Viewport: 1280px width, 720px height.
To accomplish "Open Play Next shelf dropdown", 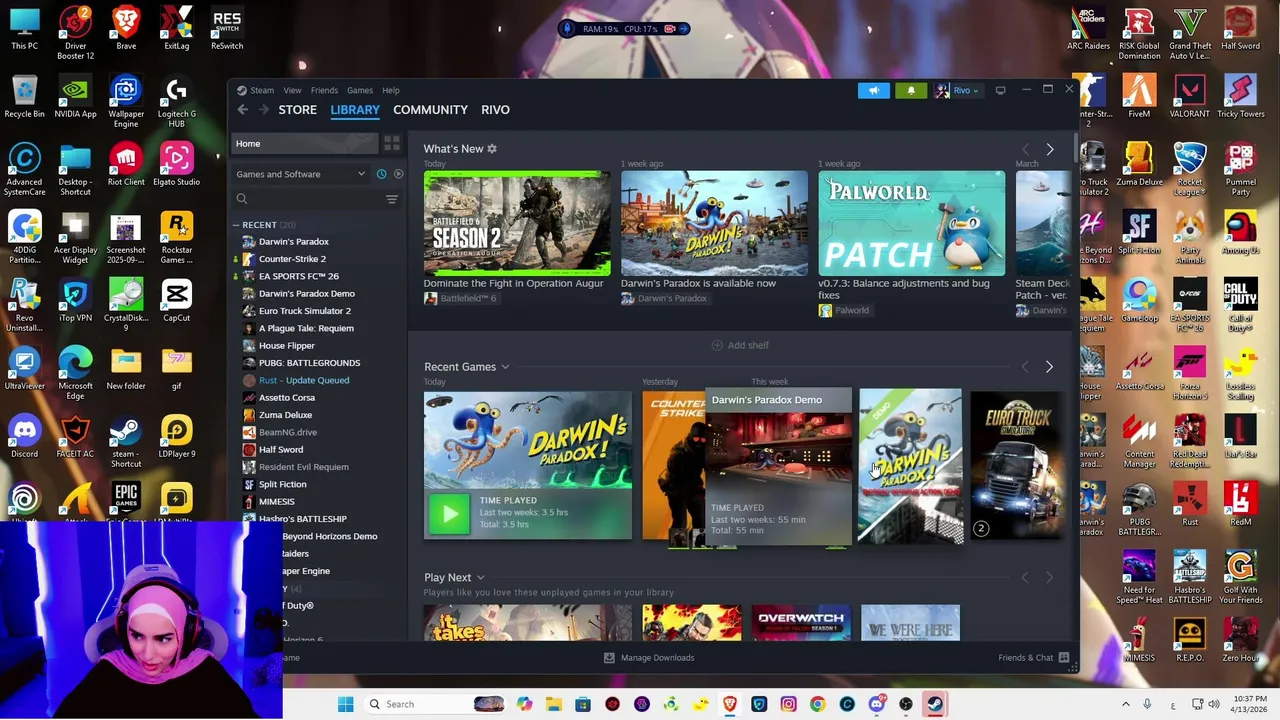I will tap(480, 578).
